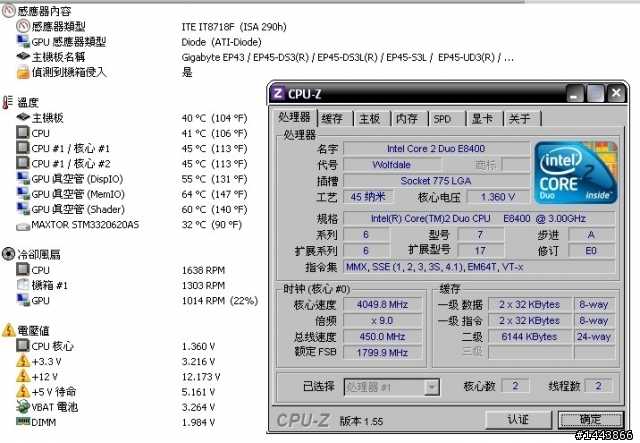Click the DIMM memory module icon
This screenshot has width=640, height=443.
[x=23, y=421]
